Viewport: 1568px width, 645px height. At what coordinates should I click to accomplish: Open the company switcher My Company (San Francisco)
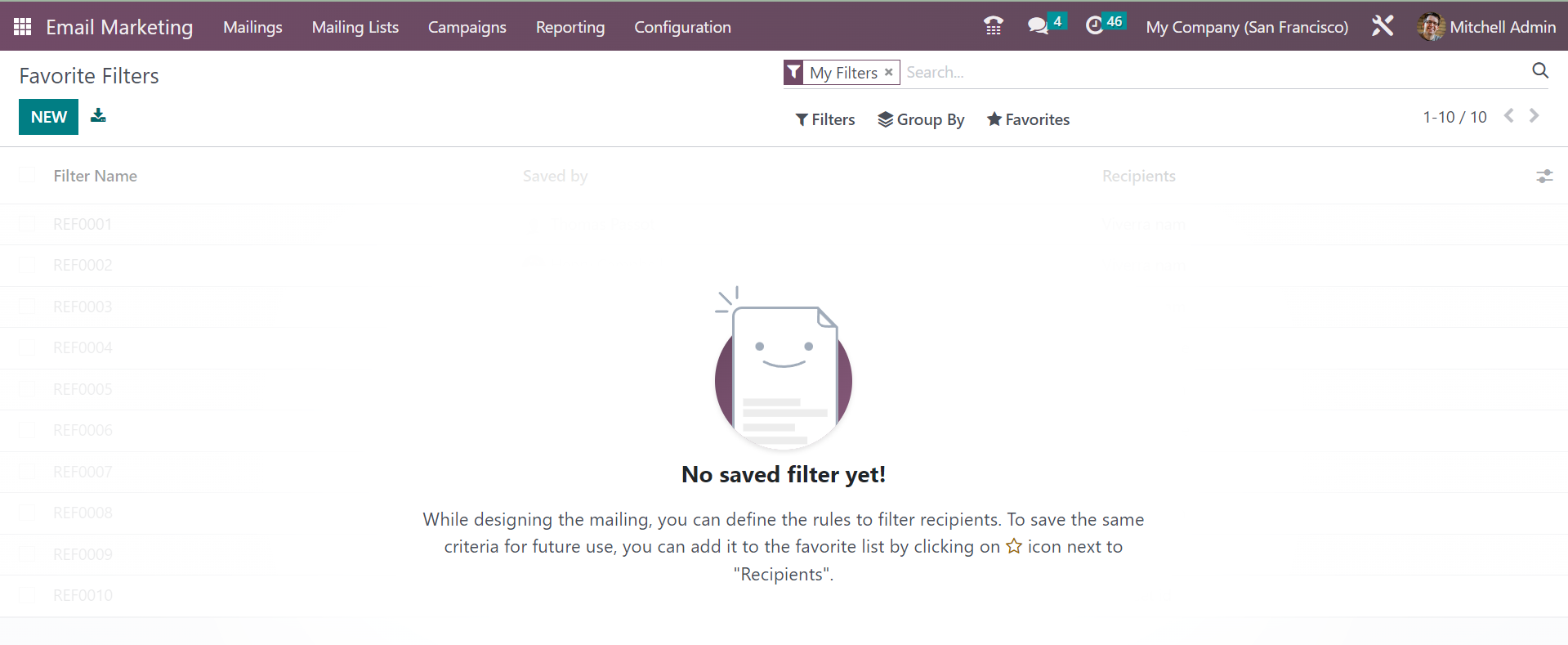pyautogui.click(x=1247, y=27)
